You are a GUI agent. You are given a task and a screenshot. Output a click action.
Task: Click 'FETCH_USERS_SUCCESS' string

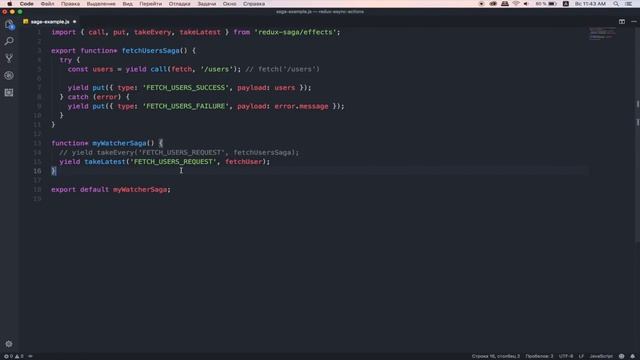pyautogui.click(x=185, y=88)
